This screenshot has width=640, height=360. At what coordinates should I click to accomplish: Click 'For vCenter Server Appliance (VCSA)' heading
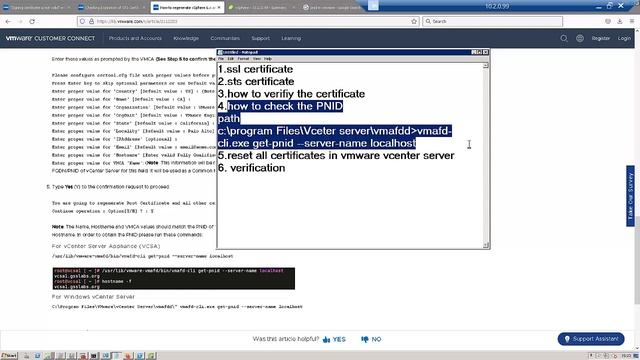(106, 246)
